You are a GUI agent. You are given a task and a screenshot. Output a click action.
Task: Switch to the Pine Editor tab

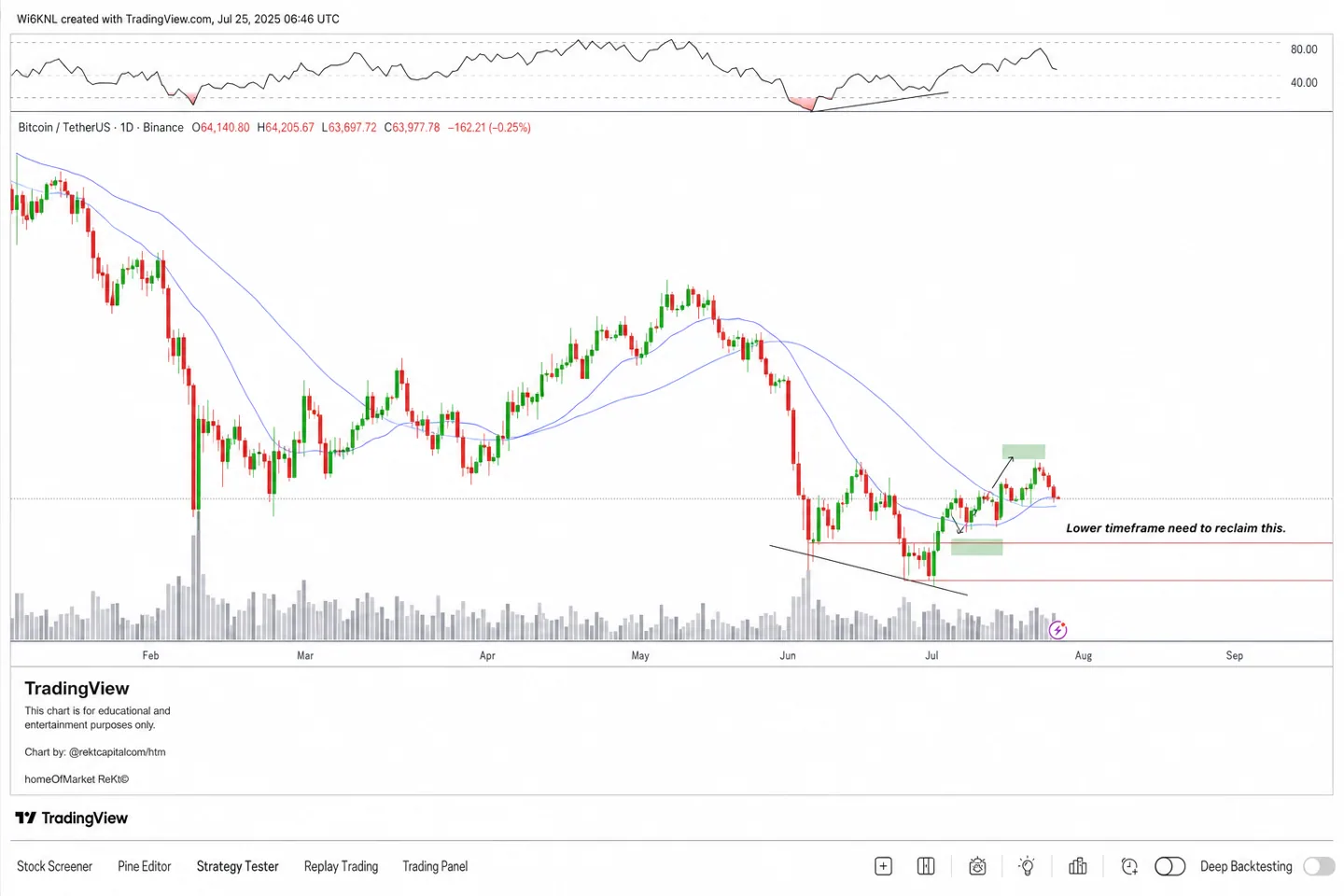click(x=145, y=866)
